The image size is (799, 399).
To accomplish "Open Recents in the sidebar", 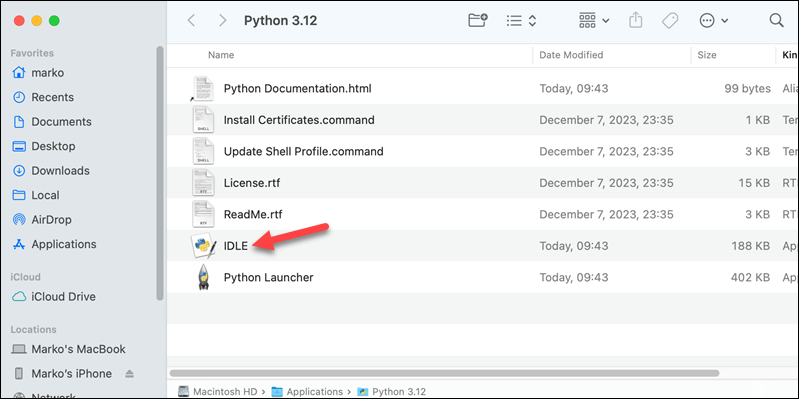I will tap(43, 97).
